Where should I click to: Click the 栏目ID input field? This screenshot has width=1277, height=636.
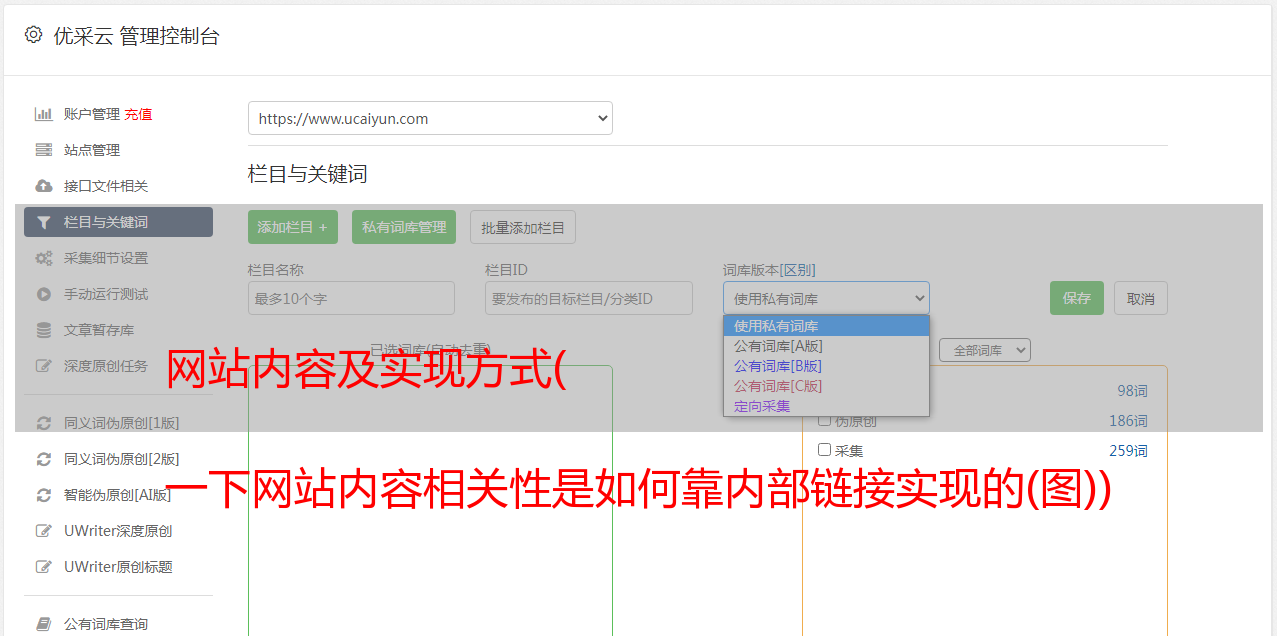pos(589,298)
